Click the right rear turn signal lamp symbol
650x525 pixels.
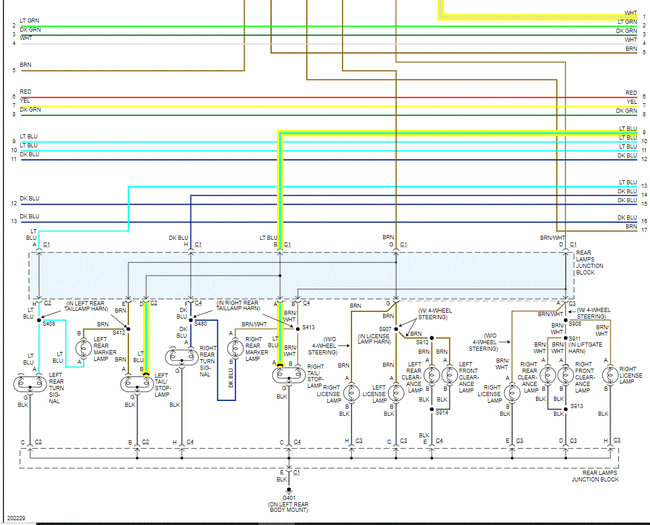pos(182,357)
